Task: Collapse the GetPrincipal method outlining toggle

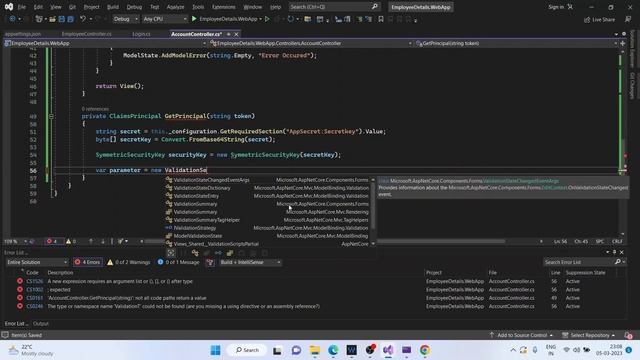Action: click(x=51, y=116)
